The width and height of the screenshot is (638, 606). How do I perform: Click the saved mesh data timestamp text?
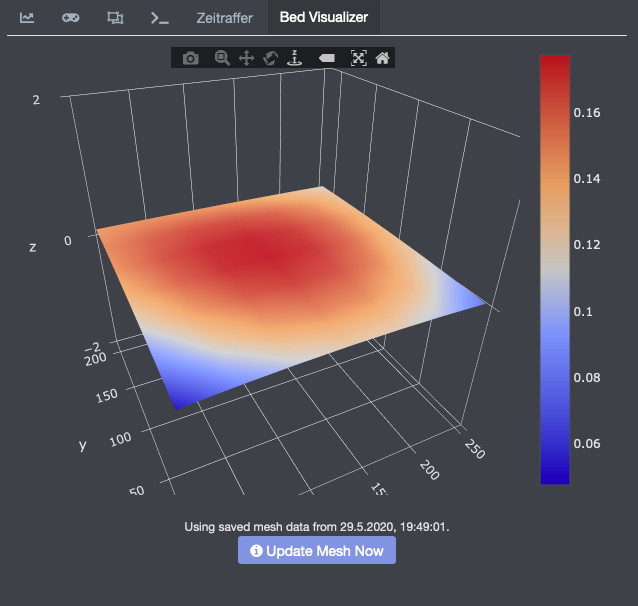pos(317,526)
